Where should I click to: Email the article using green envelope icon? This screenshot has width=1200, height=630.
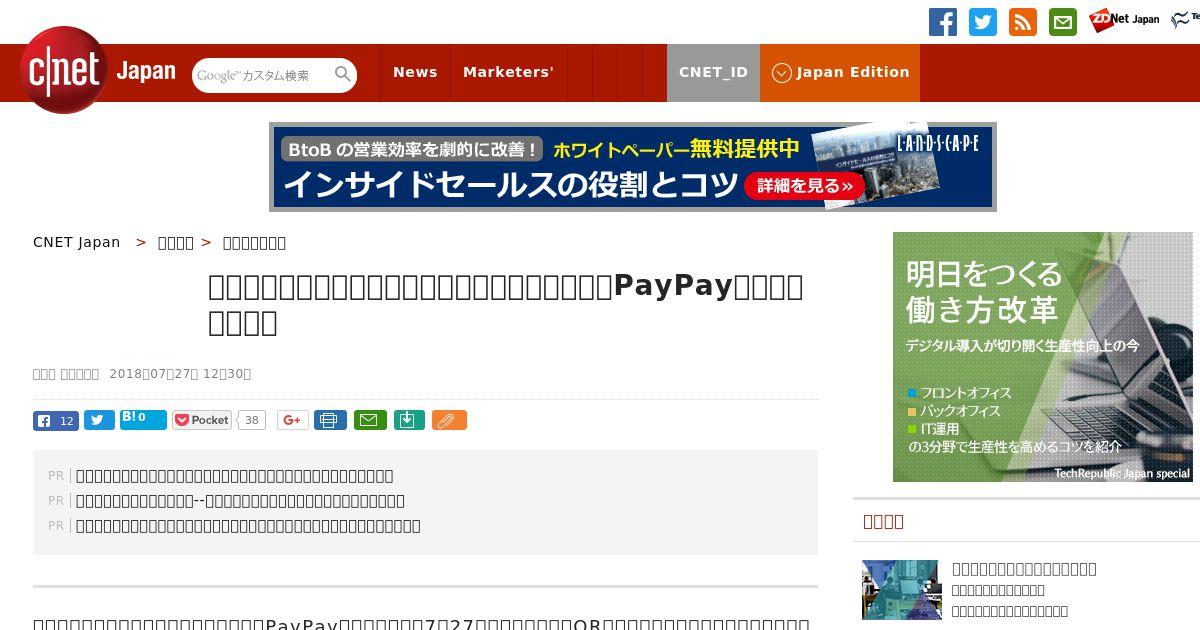pyautogui.click(x=369, y=421)
